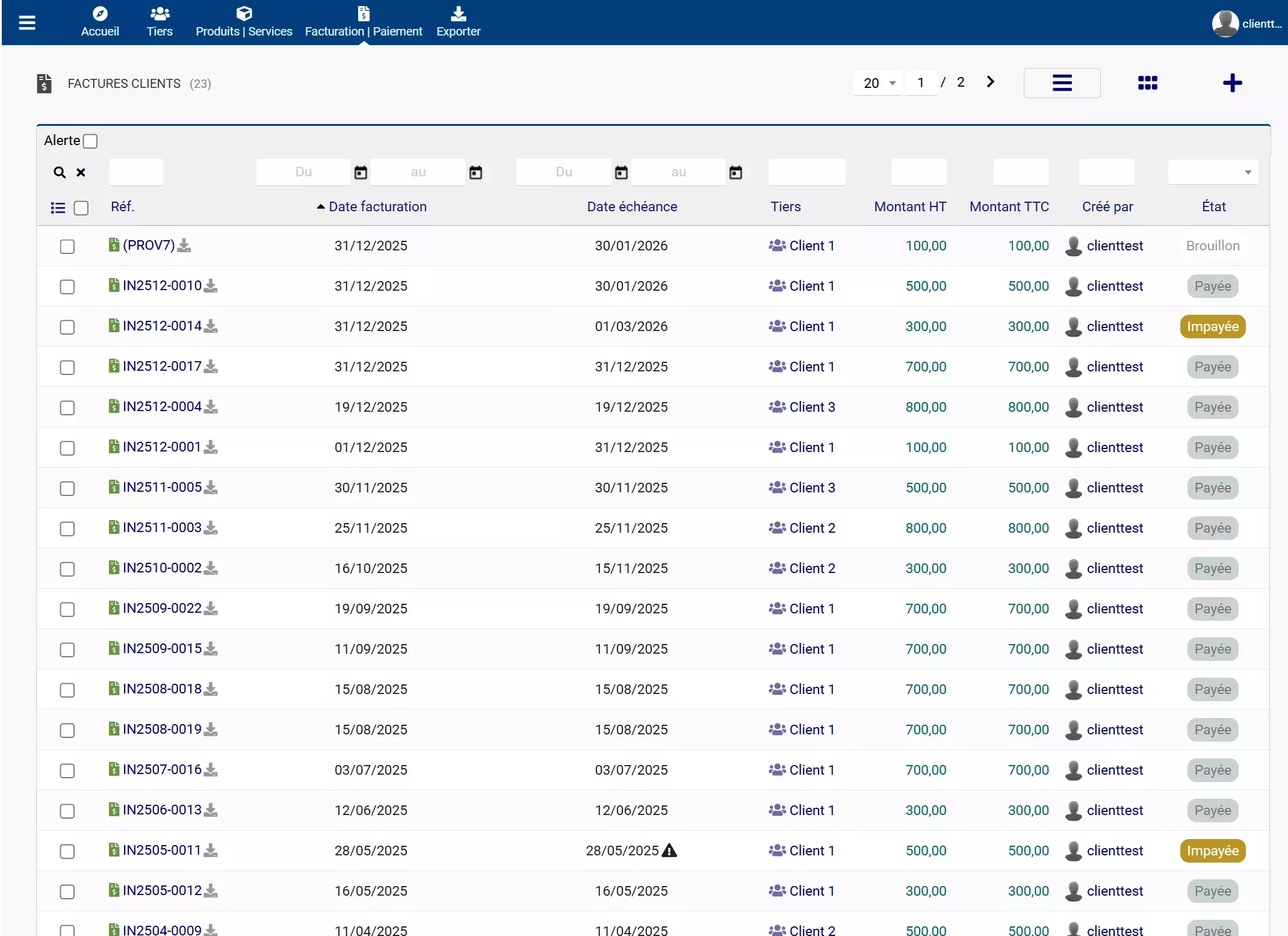Go to next page arrow
Screen dimensions: 1288x936
990,82
